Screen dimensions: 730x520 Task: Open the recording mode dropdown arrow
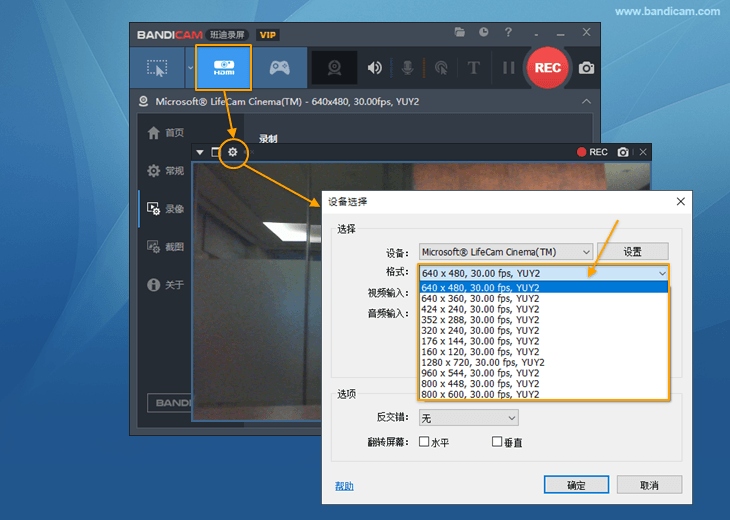190,68
